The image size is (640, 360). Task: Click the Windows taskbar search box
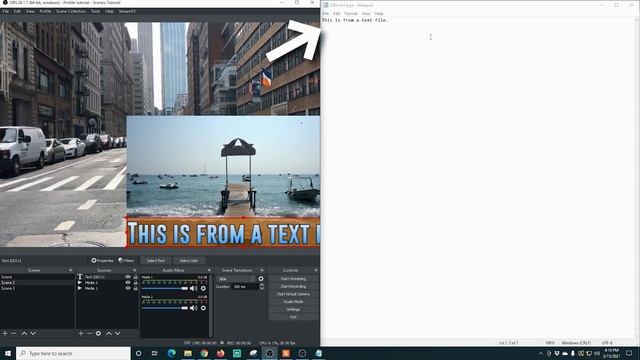click(73, 353)
